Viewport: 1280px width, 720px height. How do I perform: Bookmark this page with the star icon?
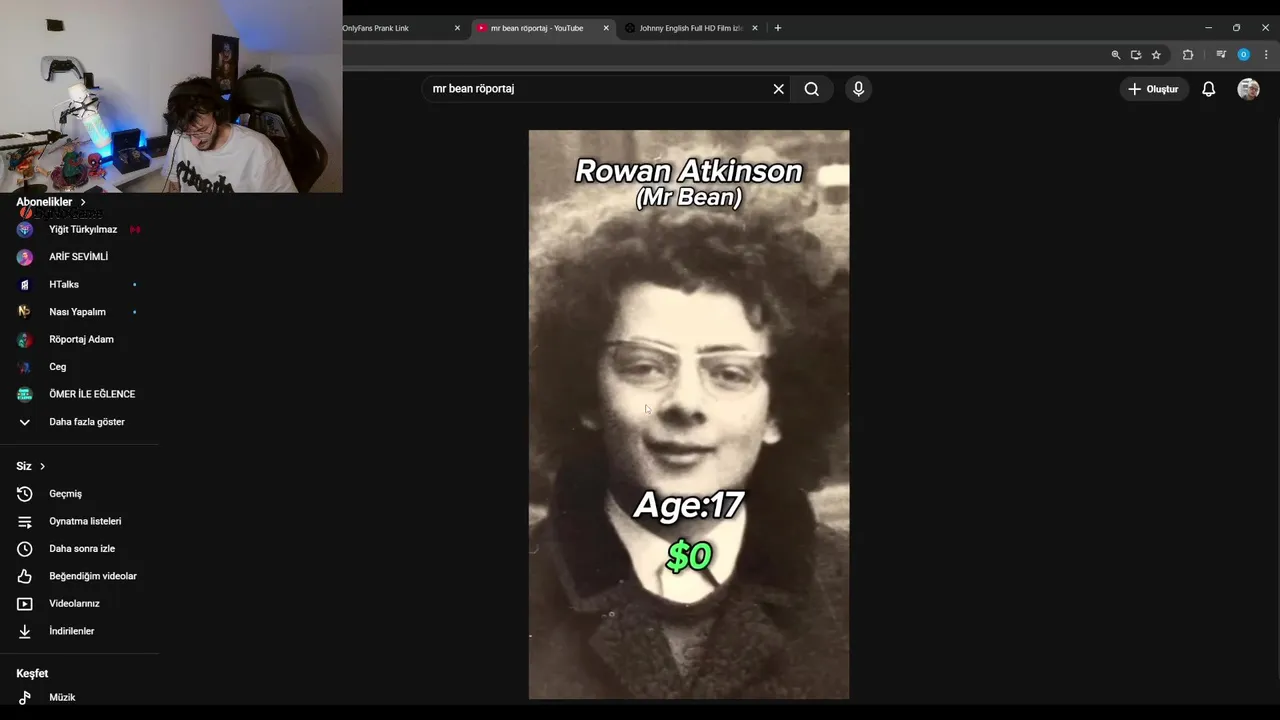pos(1156,55)
